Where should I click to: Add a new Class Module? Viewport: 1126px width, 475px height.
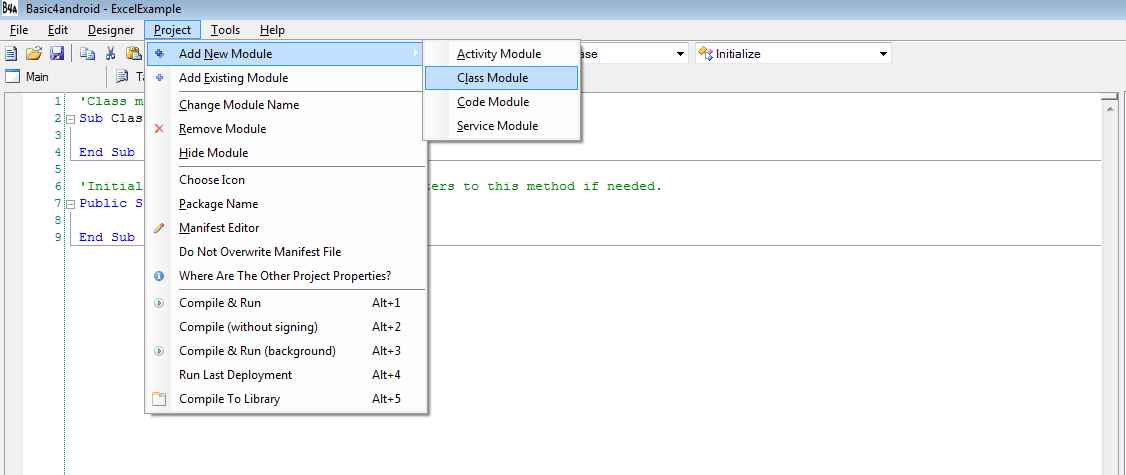point(501,78)
